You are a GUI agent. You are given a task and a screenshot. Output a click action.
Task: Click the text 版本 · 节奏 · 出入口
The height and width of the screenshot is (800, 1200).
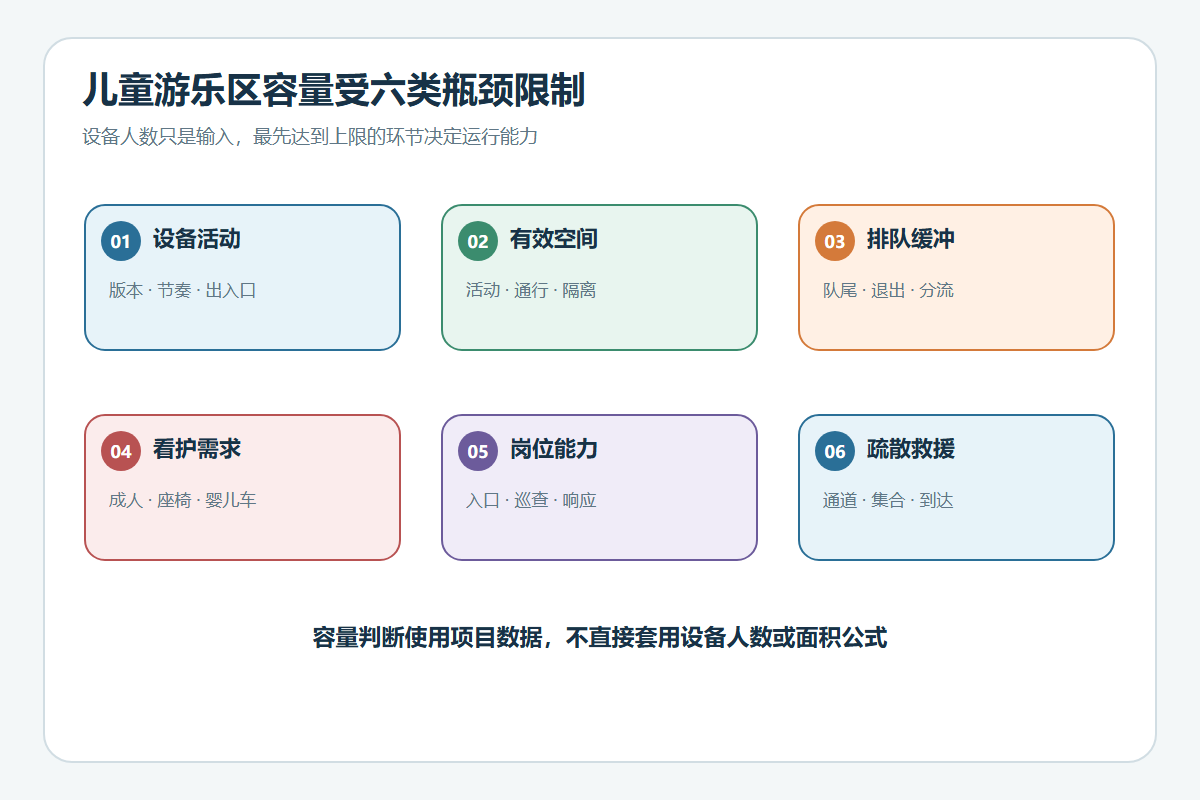coord(183,291)
